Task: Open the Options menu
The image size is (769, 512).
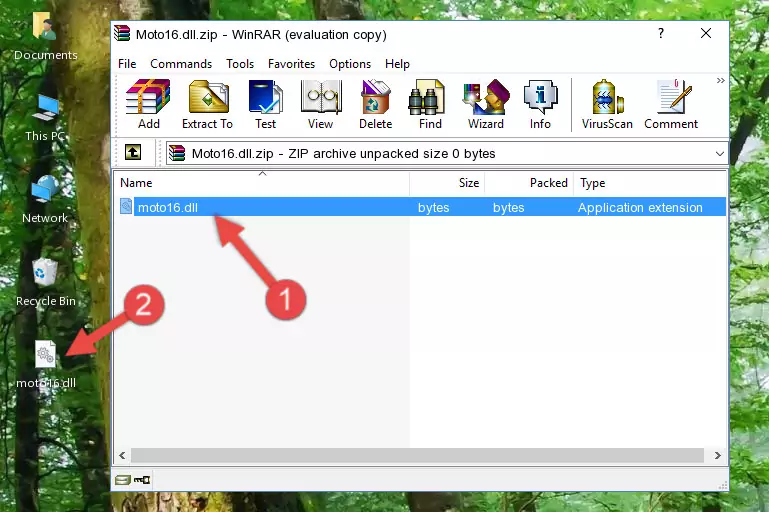Action: [350, 64]
